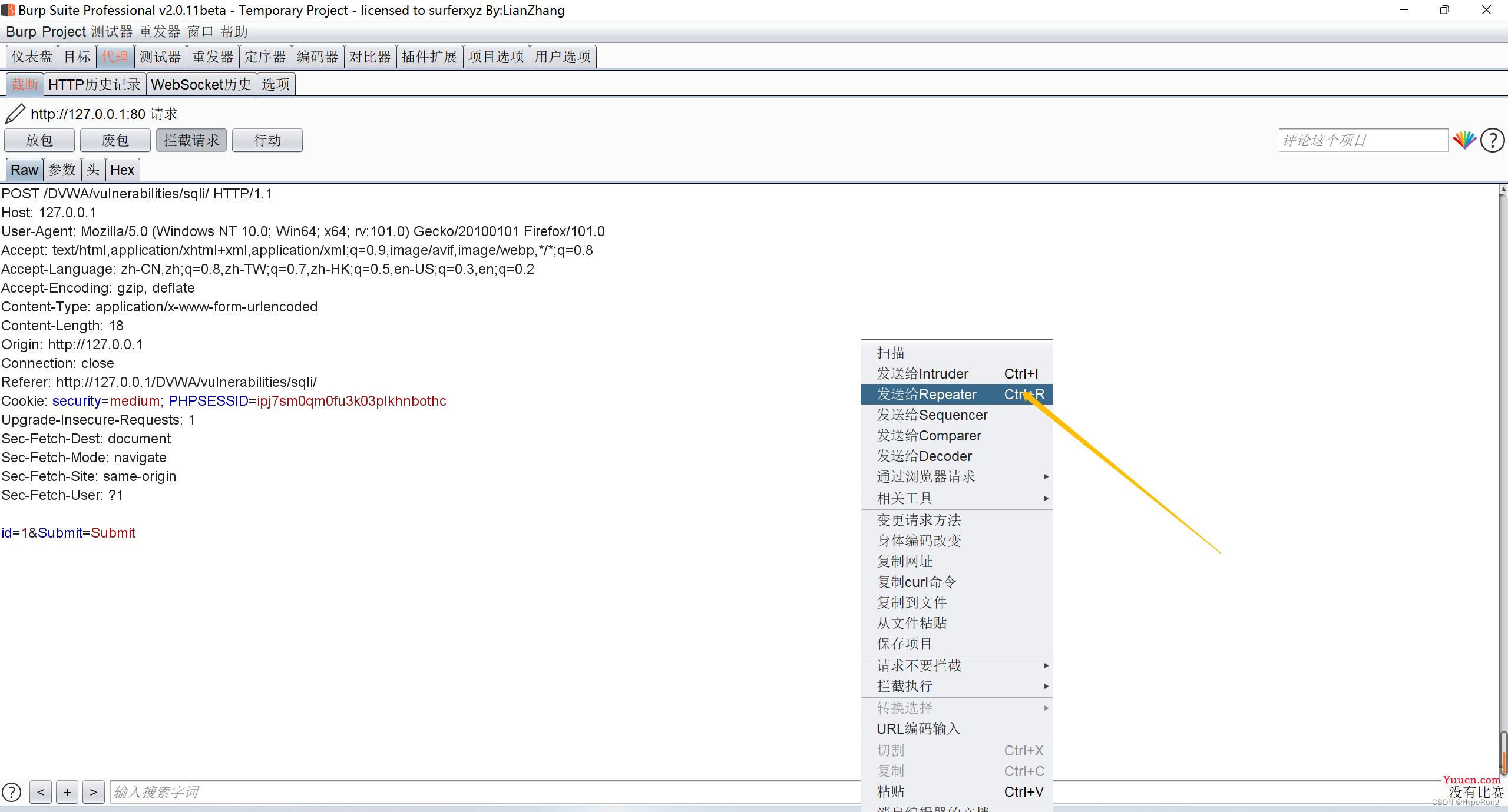Image resolution: width=1508 pixels, height=812 pixels.
Task: Open the Burp menu in menu bar
Action: (x=21, y=31)
